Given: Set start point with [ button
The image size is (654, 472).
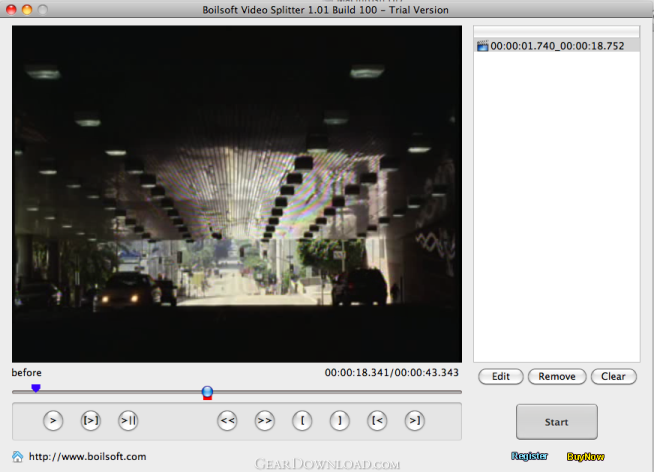Looking at the screenshot, I should coord(302,420).
